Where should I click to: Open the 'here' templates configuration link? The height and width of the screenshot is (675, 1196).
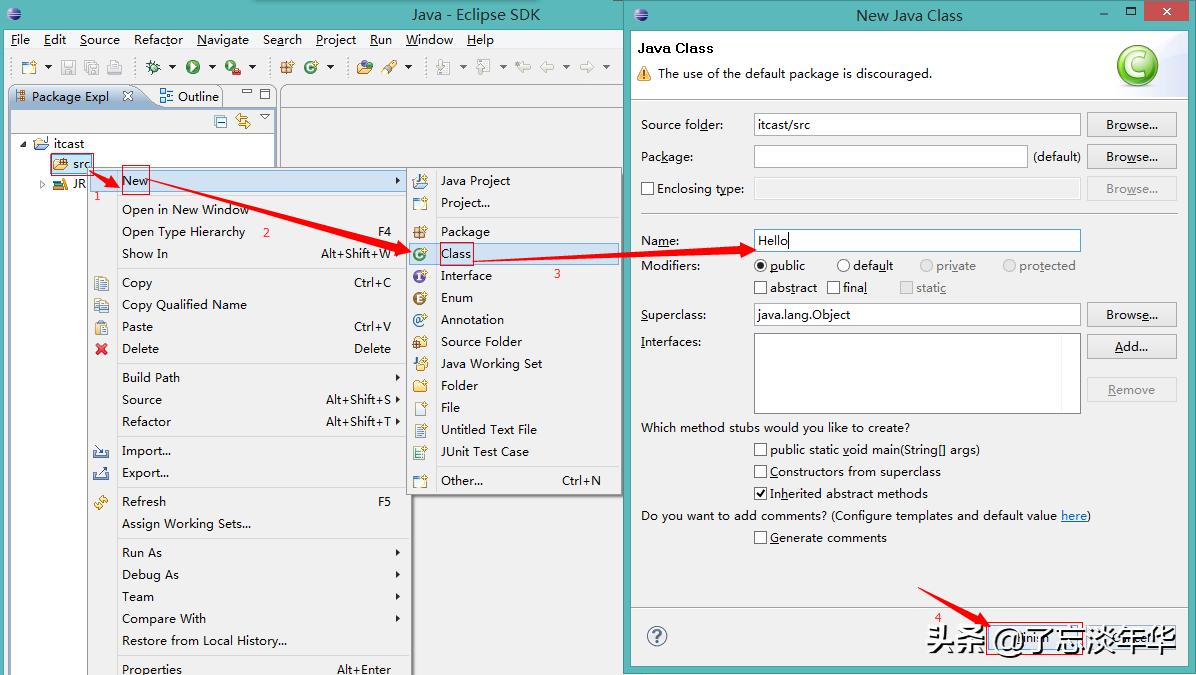tap(1073, 516)
